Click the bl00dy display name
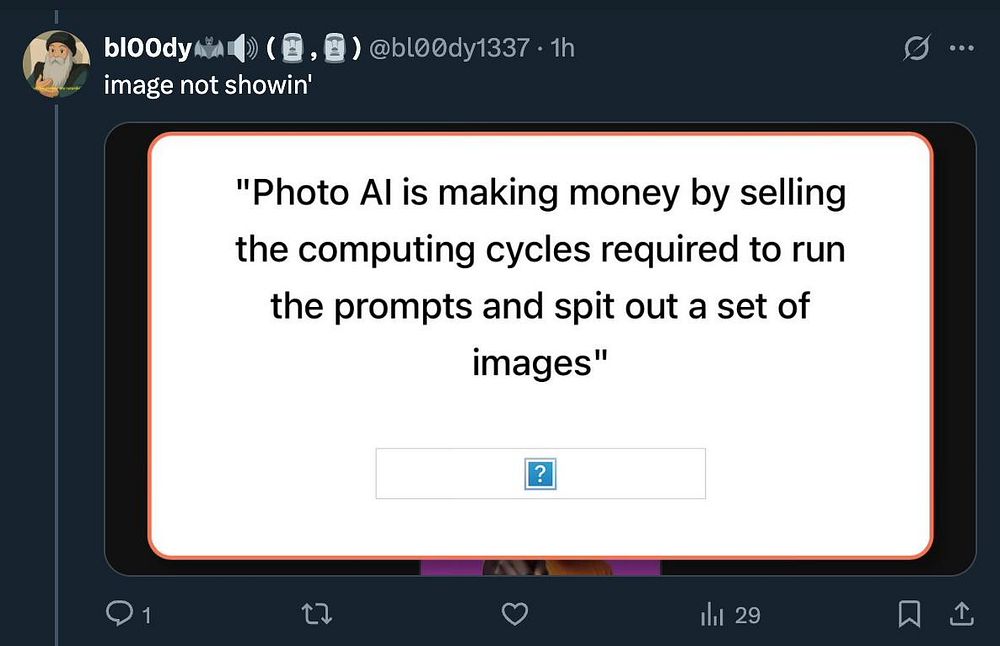This screenshot has height=646, width=1000. click(x=148, y=48)
